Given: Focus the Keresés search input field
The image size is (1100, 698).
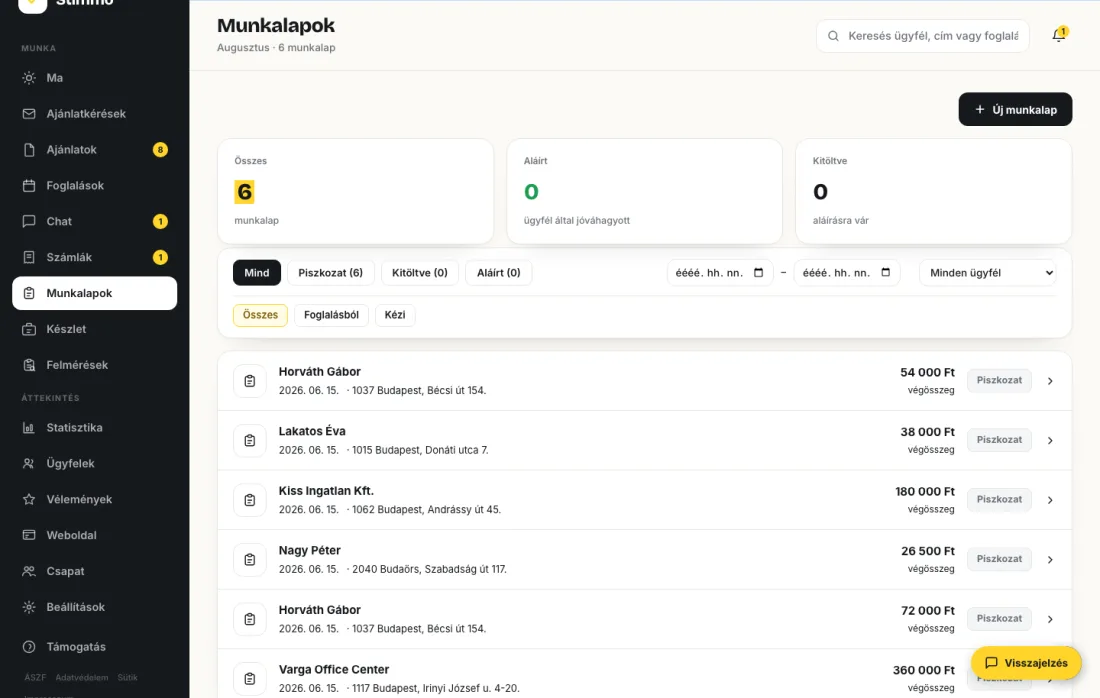Looking at the screenshot, I should point(923,36).
